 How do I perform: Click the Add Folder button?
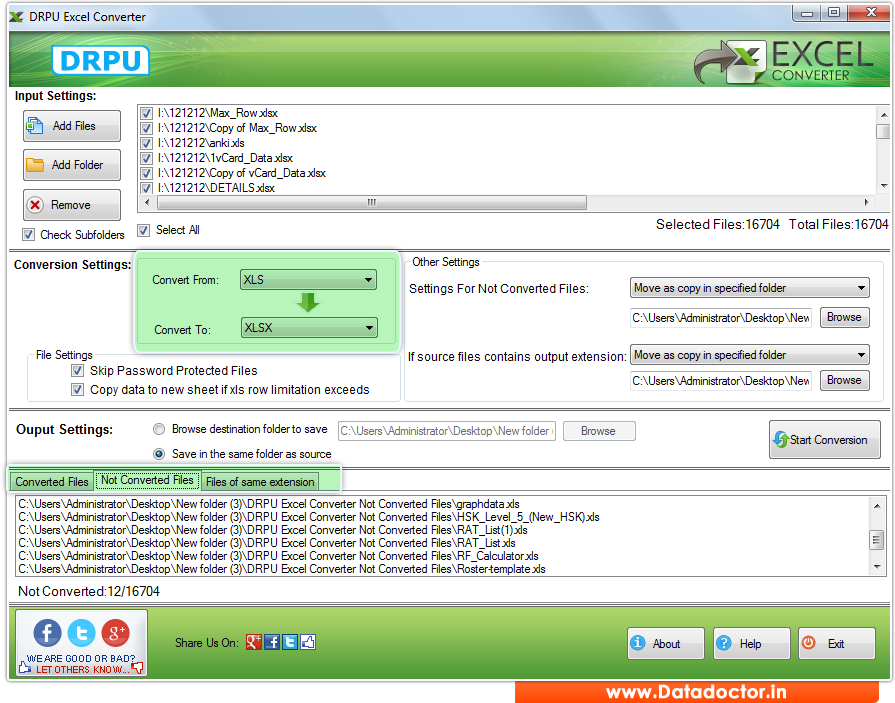(x=71, y=165)
